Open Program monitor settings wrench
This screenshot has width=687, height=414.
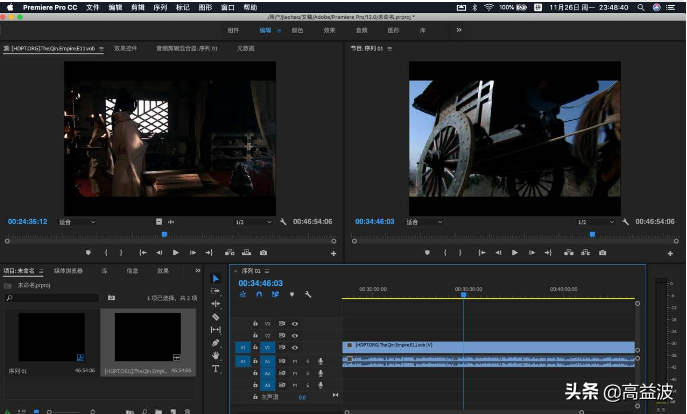[625, 222]
